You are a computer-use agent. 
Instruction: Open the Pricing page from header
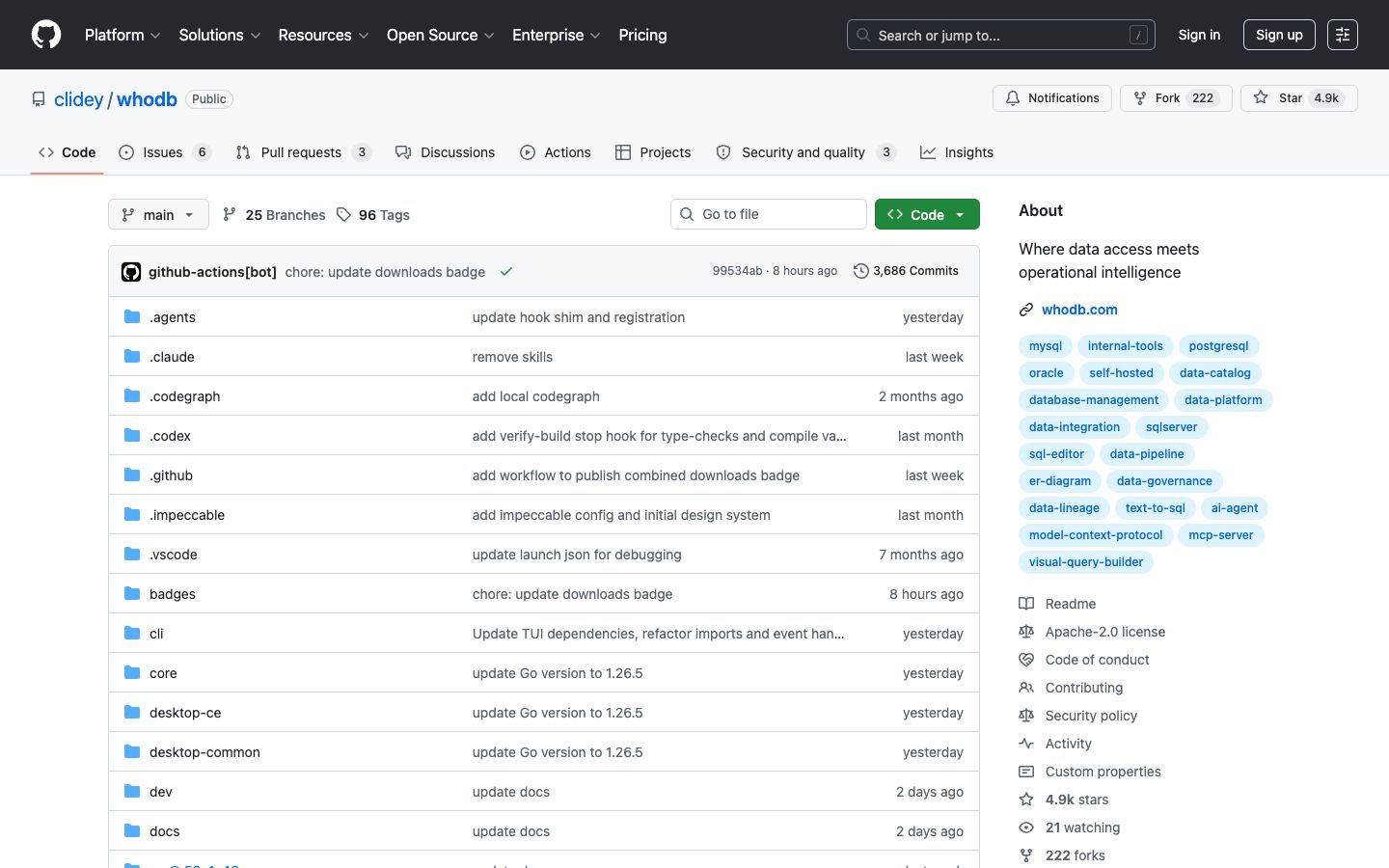click(642, 35)
